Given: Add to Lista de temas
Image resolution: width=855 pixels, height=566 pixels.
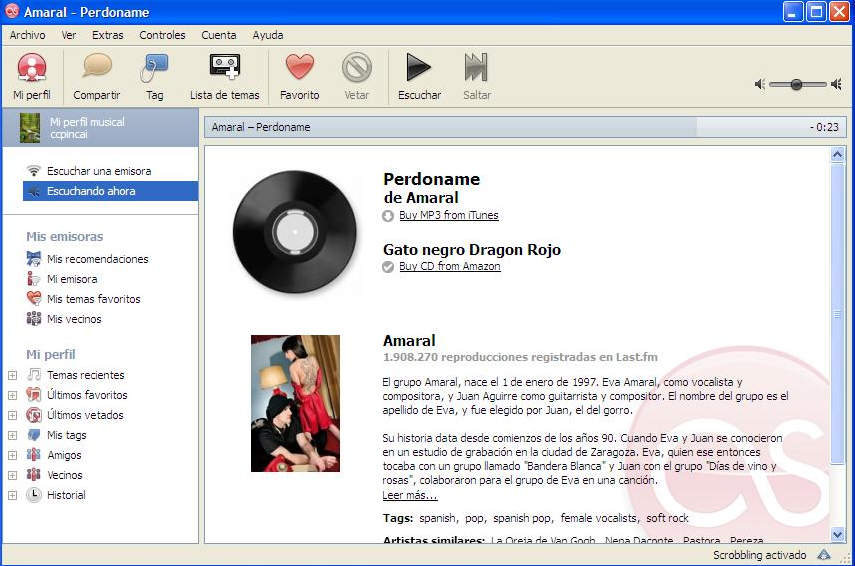Looking at the screenshot, I should click(x=225, y=76).
